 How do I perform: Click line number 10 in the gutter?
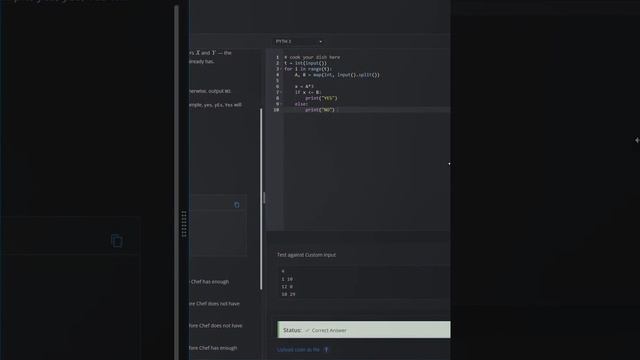(276, 110)
